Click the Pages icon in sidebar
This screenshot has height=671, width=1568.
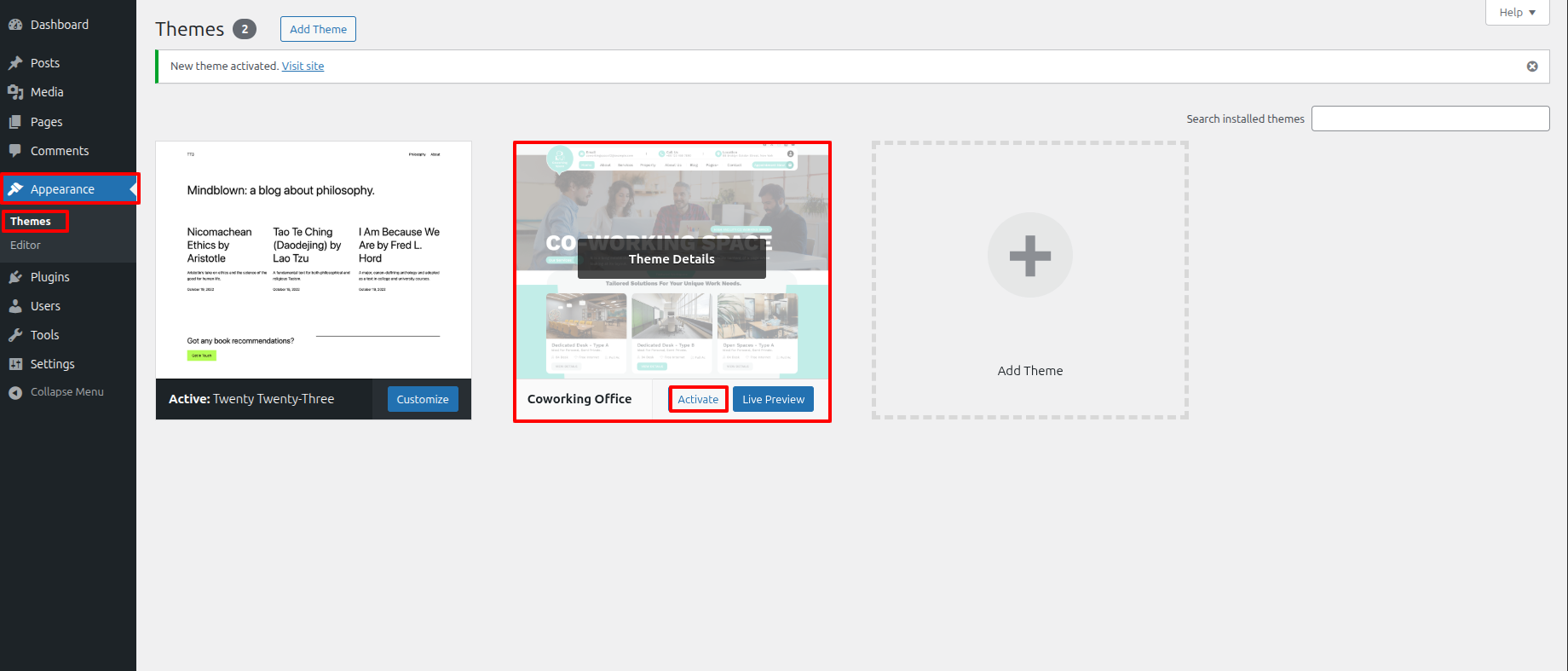point(15,122)
